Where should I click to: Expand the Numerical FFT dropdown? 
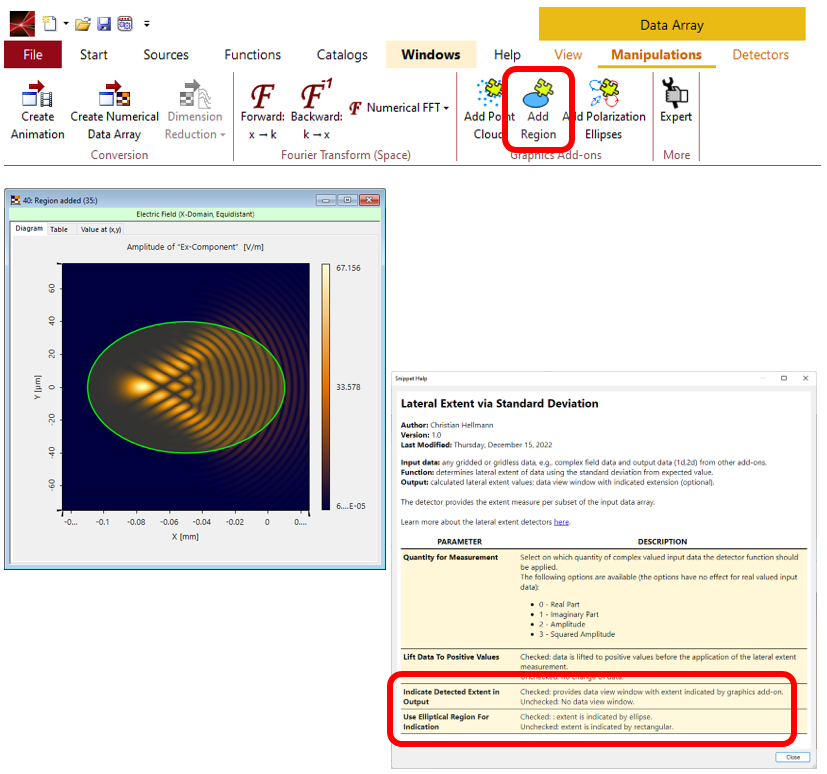click(x=446, y=108)
